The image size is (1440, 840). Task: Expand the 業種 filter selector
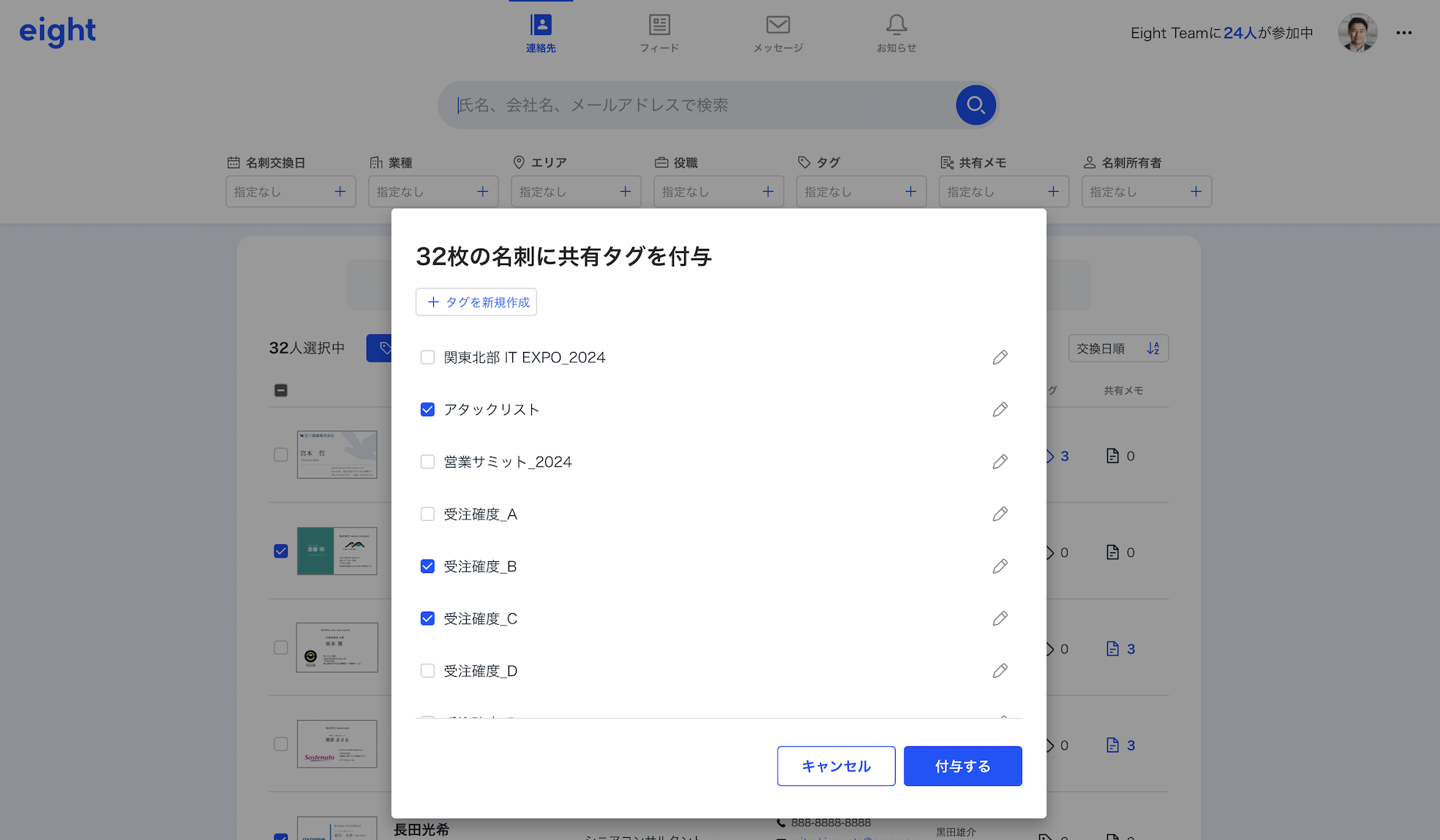click(433, 192)
